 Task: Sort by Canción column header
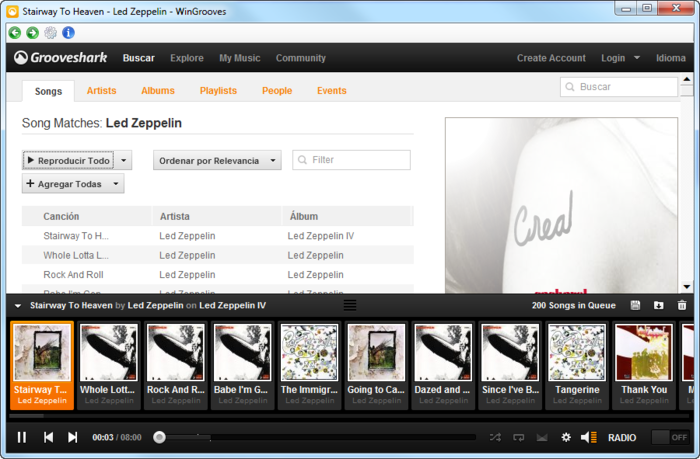click(87, 216)
